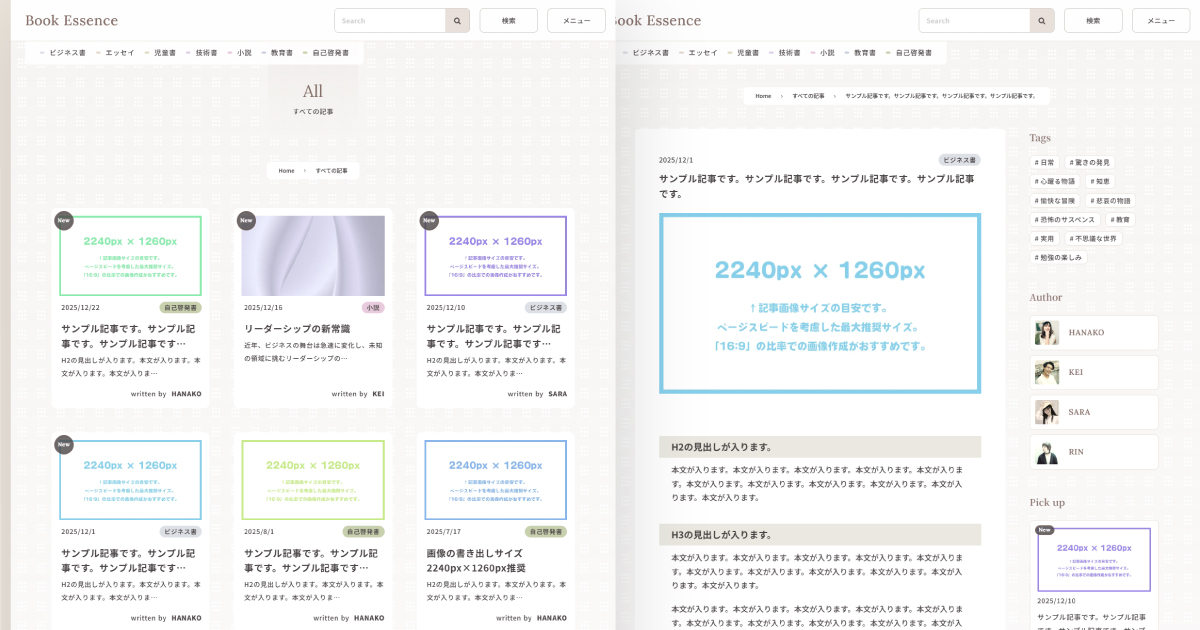
Task: Click the #日常 tag in the Tags sidebar
Action: (1046, 162)
